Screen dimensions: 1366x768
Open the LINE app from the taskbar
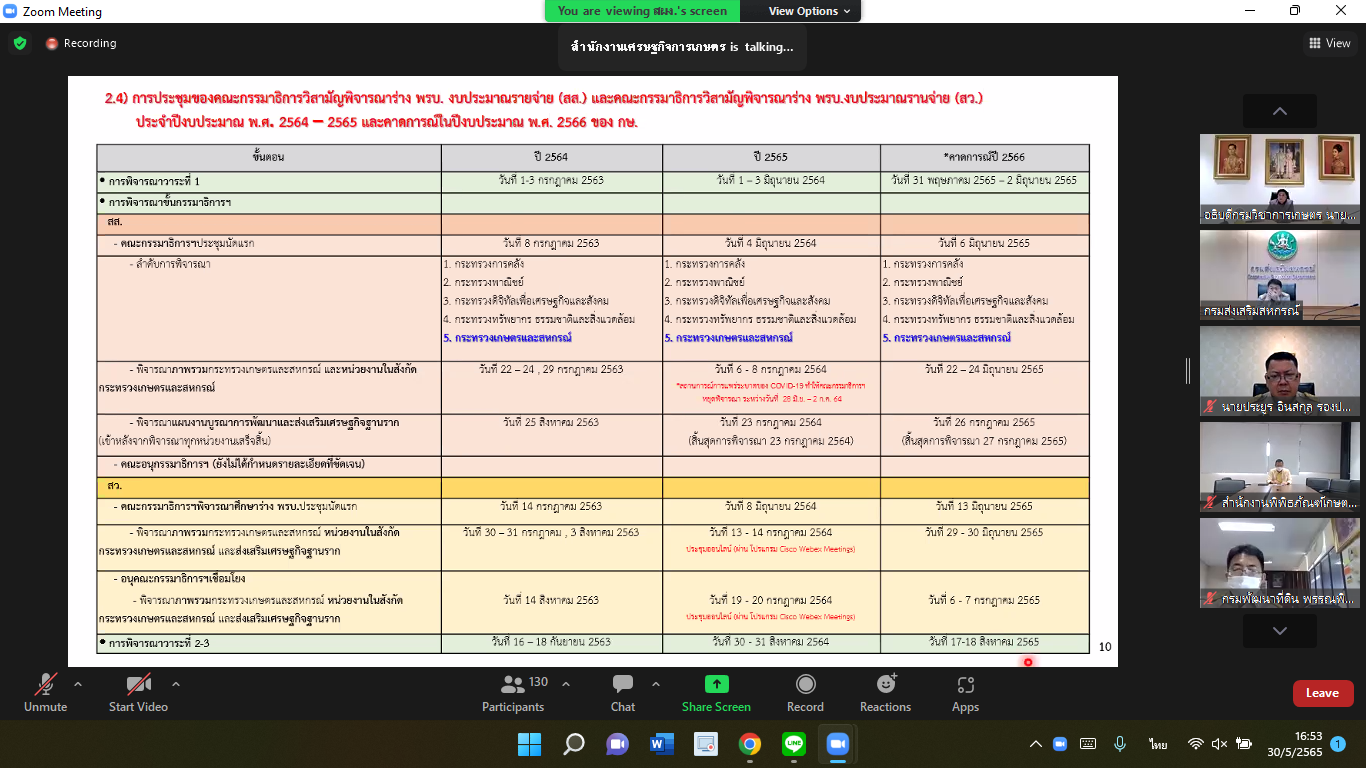[x=794, y=744]
